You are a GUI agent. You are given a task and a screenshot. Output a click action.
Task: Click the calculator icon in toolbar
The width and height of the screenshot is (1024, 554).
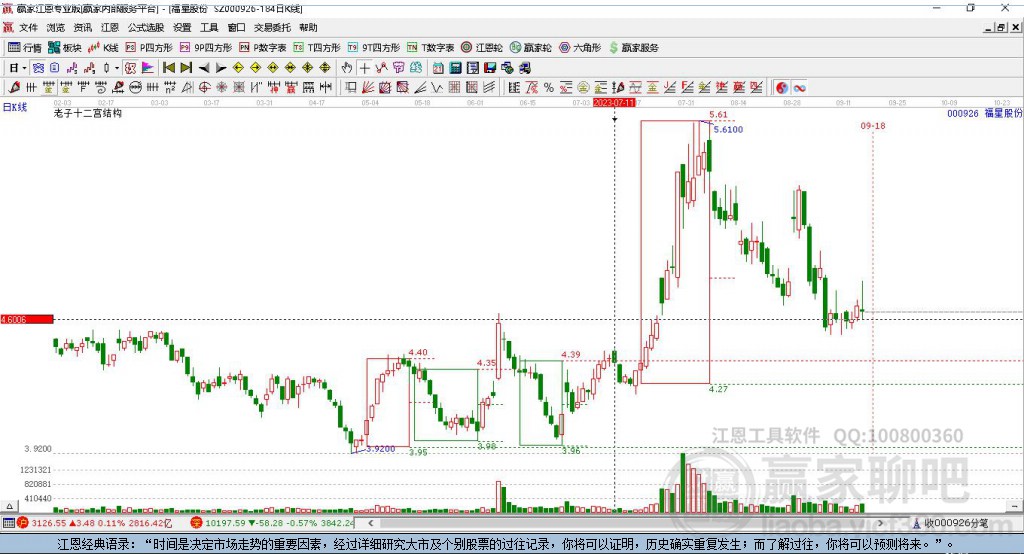point(455,67)
